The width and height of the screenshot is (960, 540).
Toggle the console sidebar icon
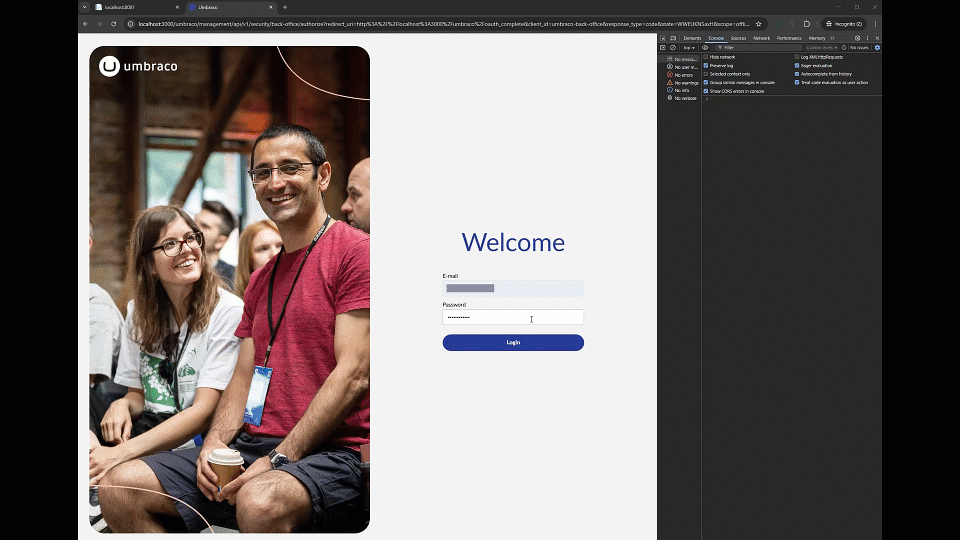coord(662,47)
